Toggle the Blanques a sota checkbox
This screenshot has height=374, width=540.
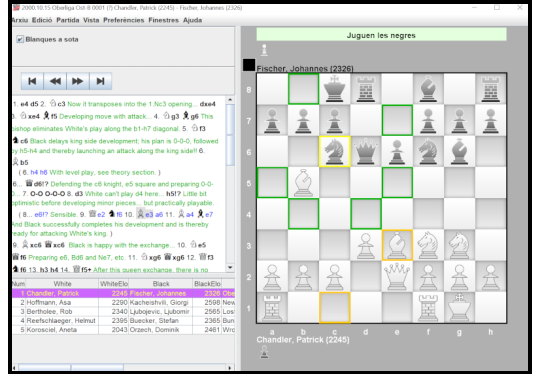(x=20, y=39)
